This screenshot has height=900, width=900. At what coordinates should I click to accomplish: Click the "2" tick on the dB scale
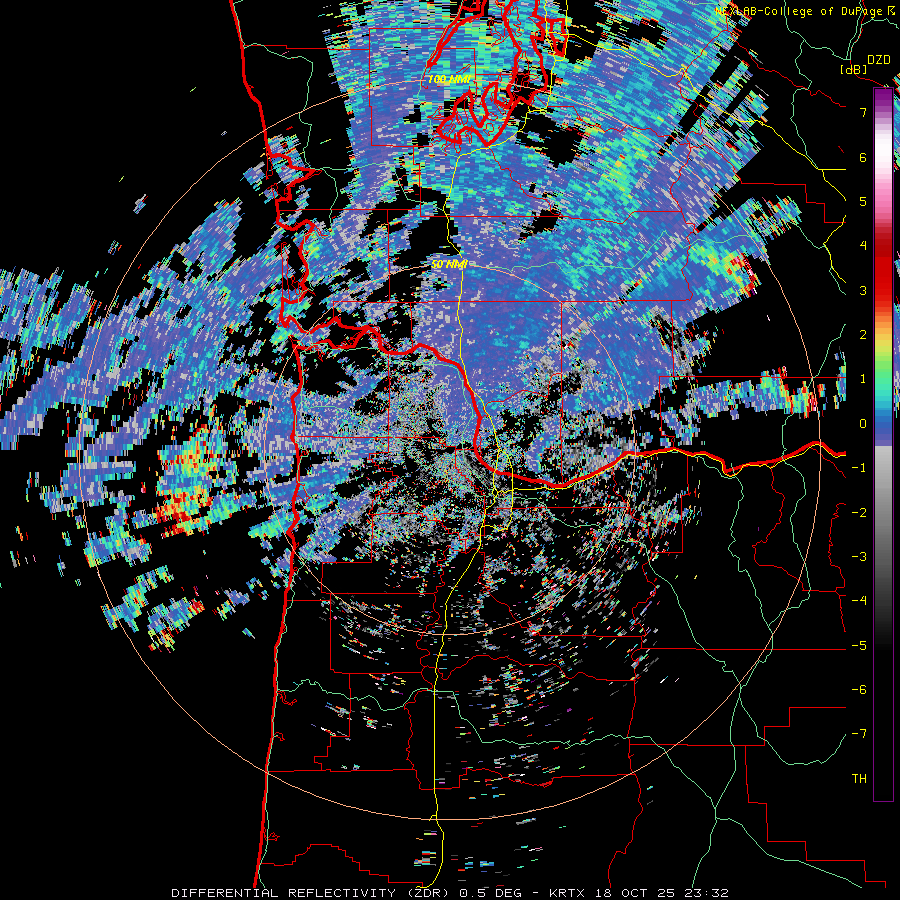click(x=863, y=335)
